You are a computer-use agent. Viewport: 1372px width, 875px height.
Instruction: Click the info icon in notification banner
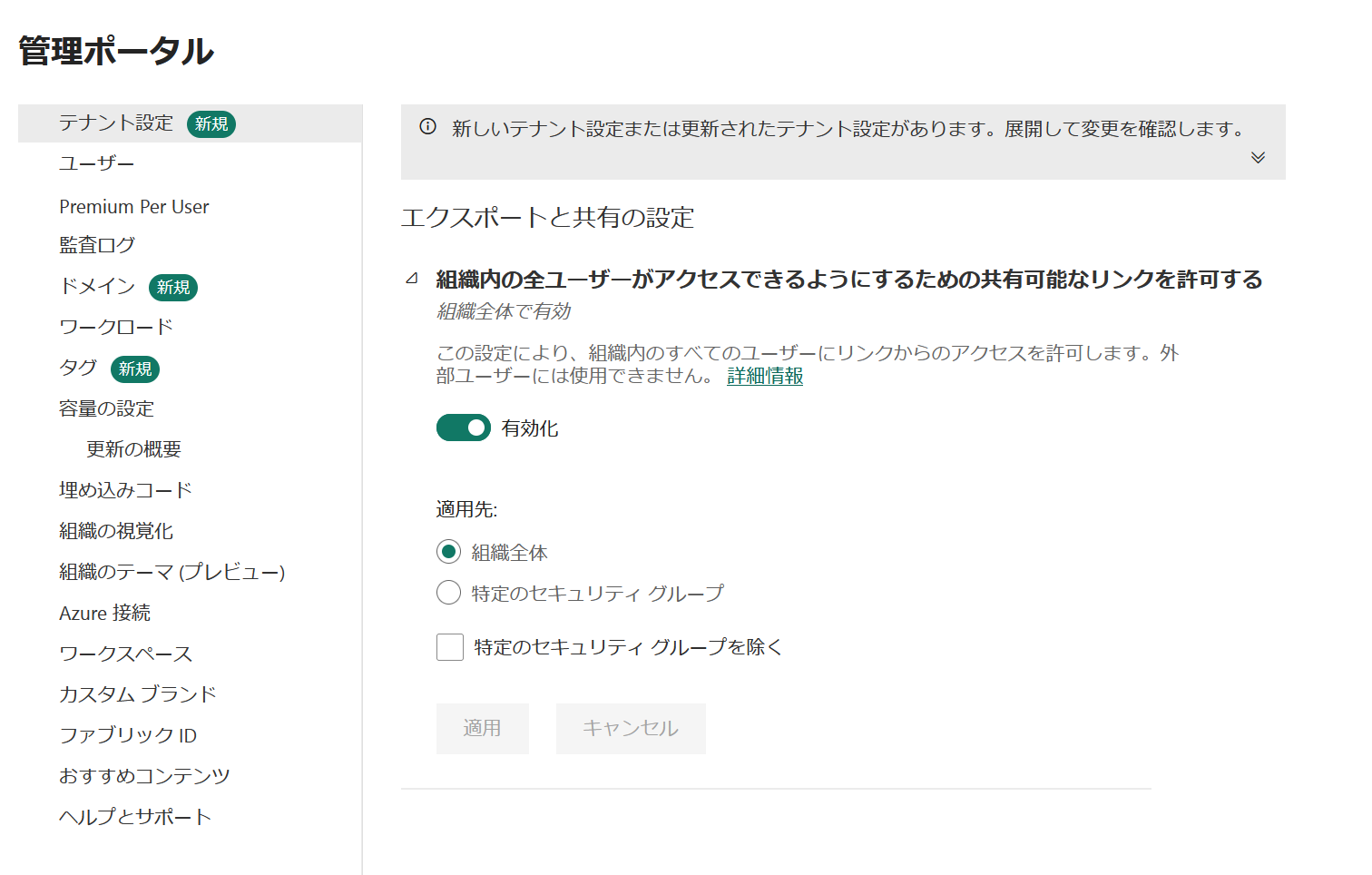pos(427,127)
